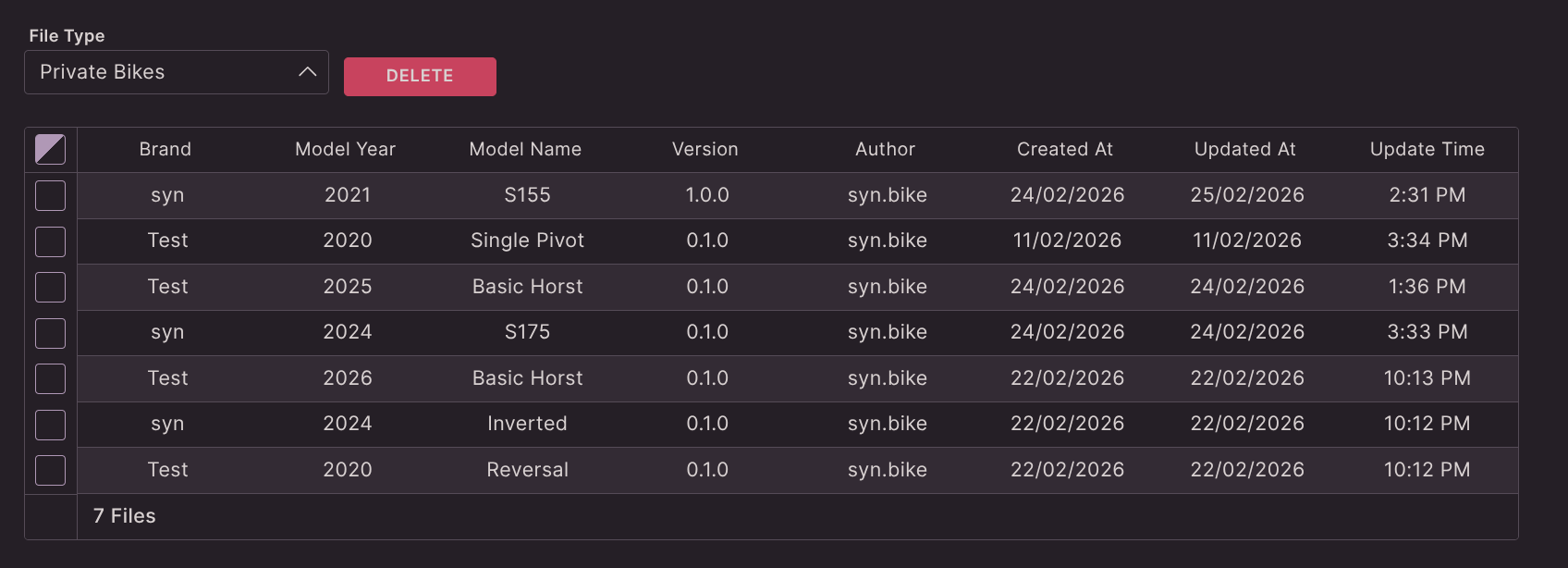1568x568 pixels.
Task: Click the 10:13 PM update time
Action: [1427, 378]
